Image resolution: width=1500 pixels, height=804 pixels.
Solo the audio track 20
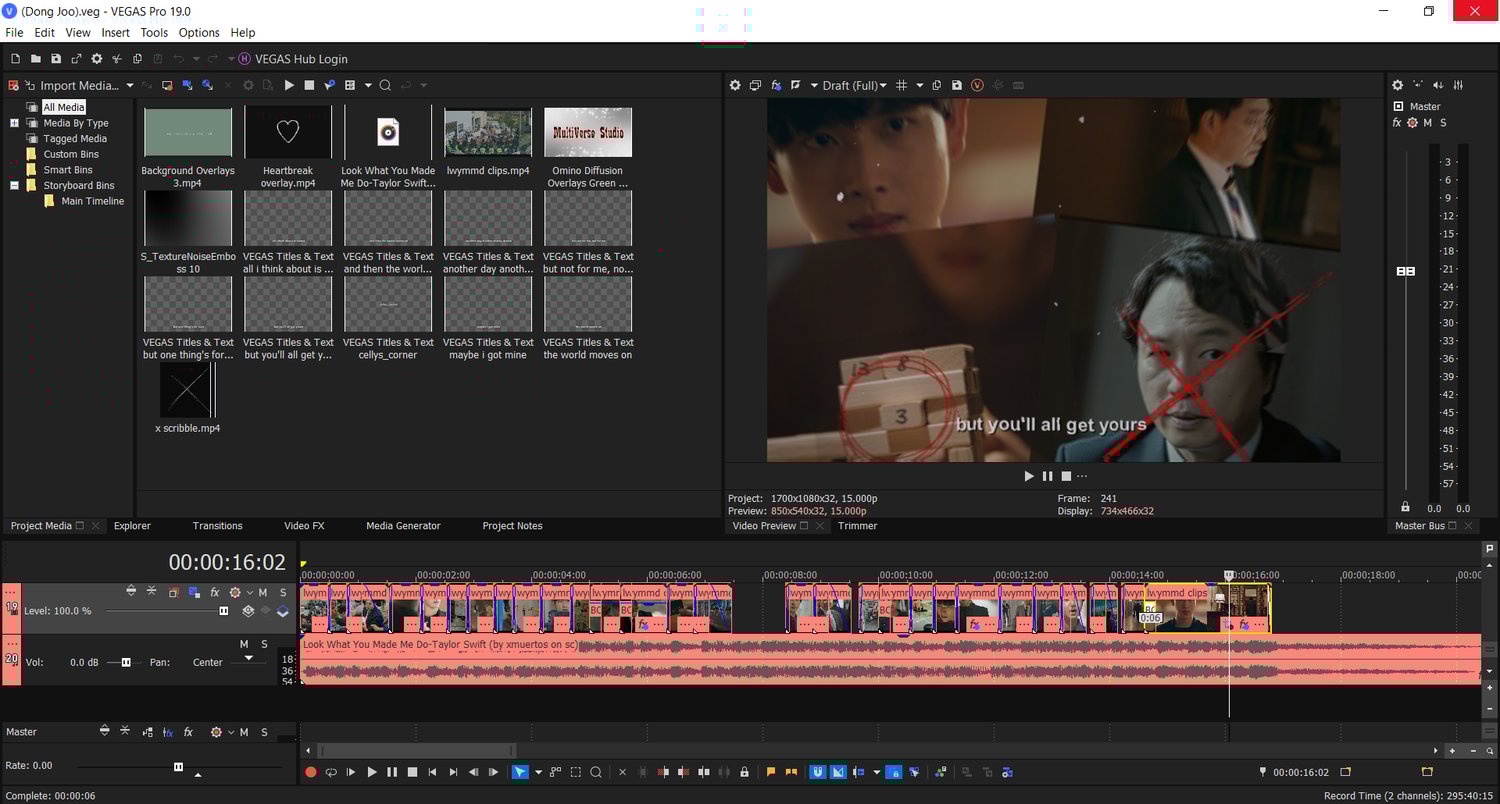pyautogui.click(x=264, y=644)
